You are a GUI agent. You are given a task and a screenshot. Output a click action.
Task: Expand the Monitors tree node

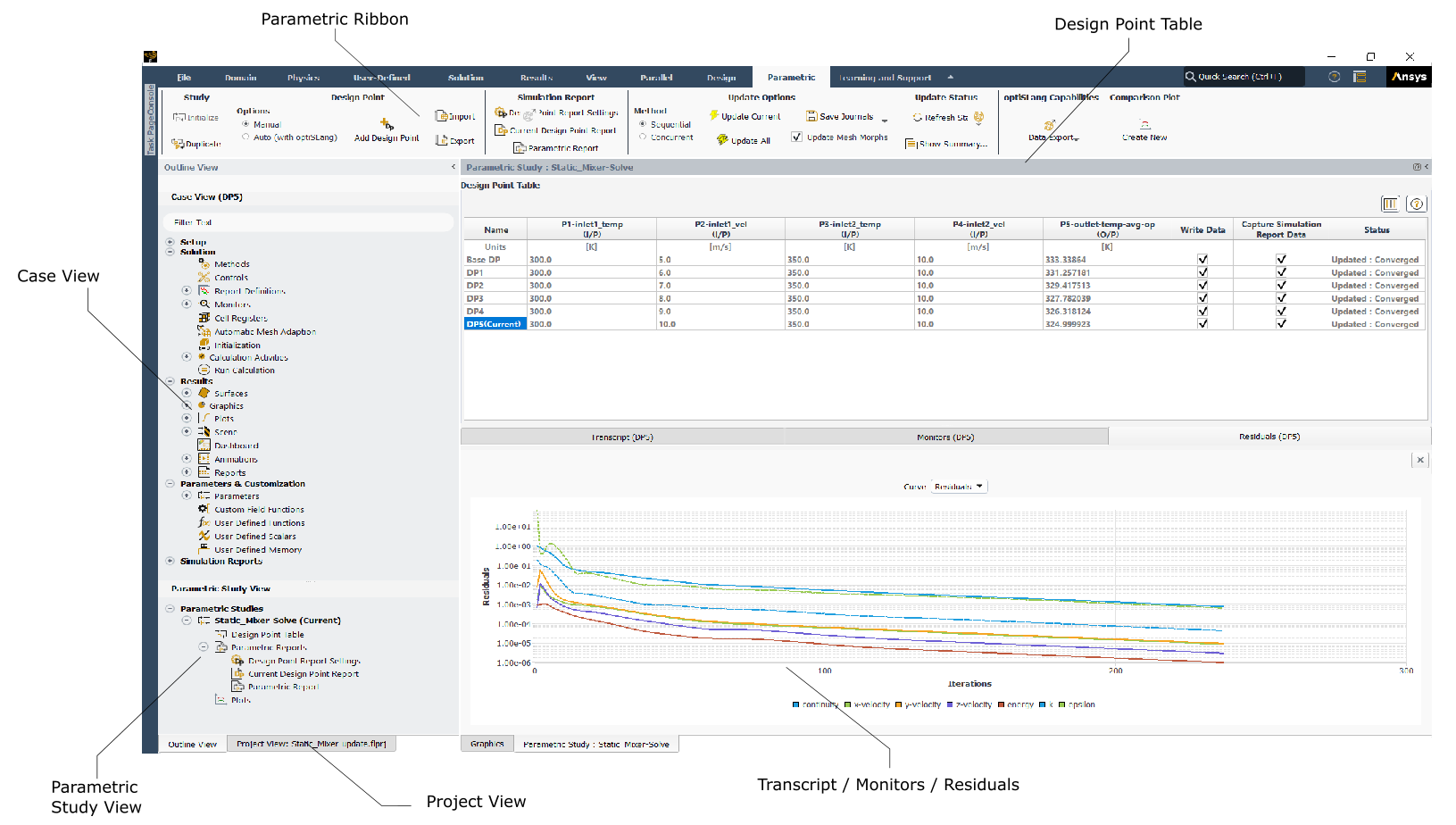[187, 304]
